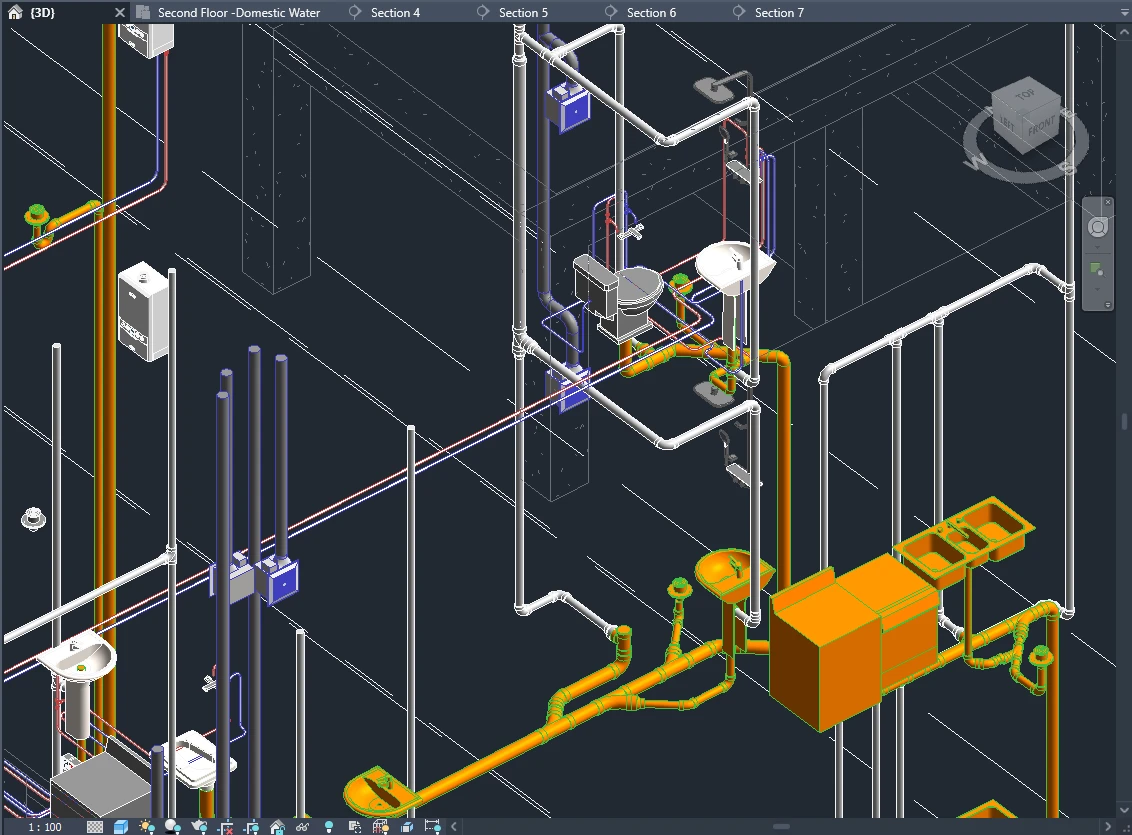Toggle Sun Path in view control bar
This screenshot has height=835, width=1132.
tap(147, 827)
